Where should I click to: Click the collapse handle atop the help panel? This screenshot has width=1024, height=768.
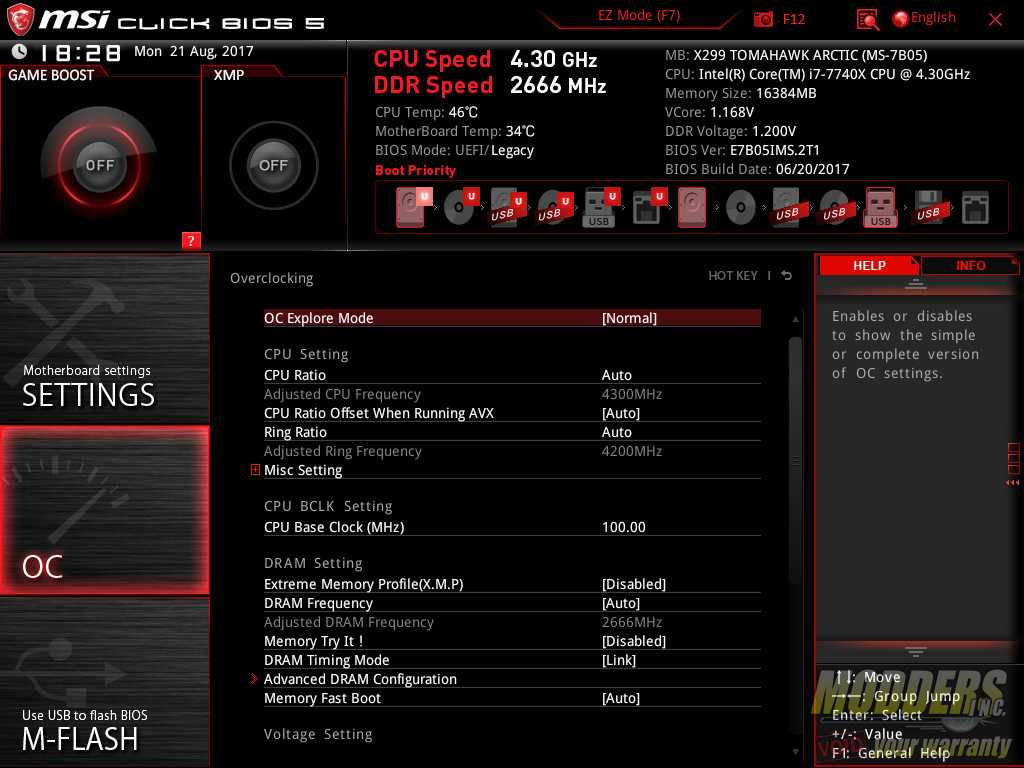click(916, 283)
